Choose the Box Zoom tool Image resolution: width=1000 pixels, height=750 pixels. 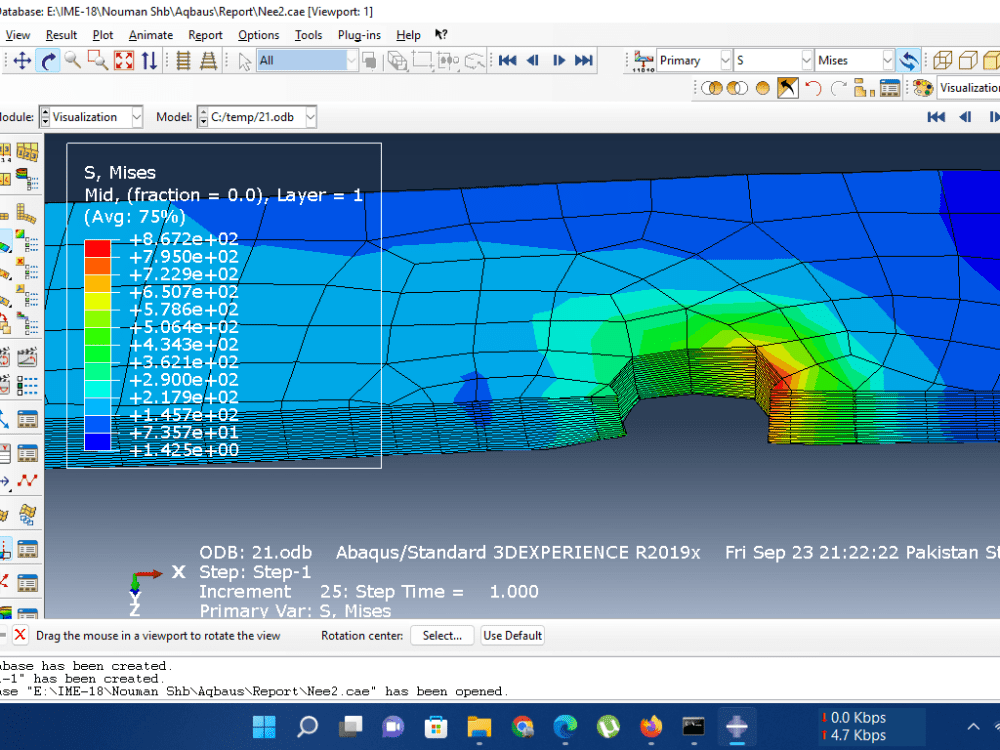point(98,61)
